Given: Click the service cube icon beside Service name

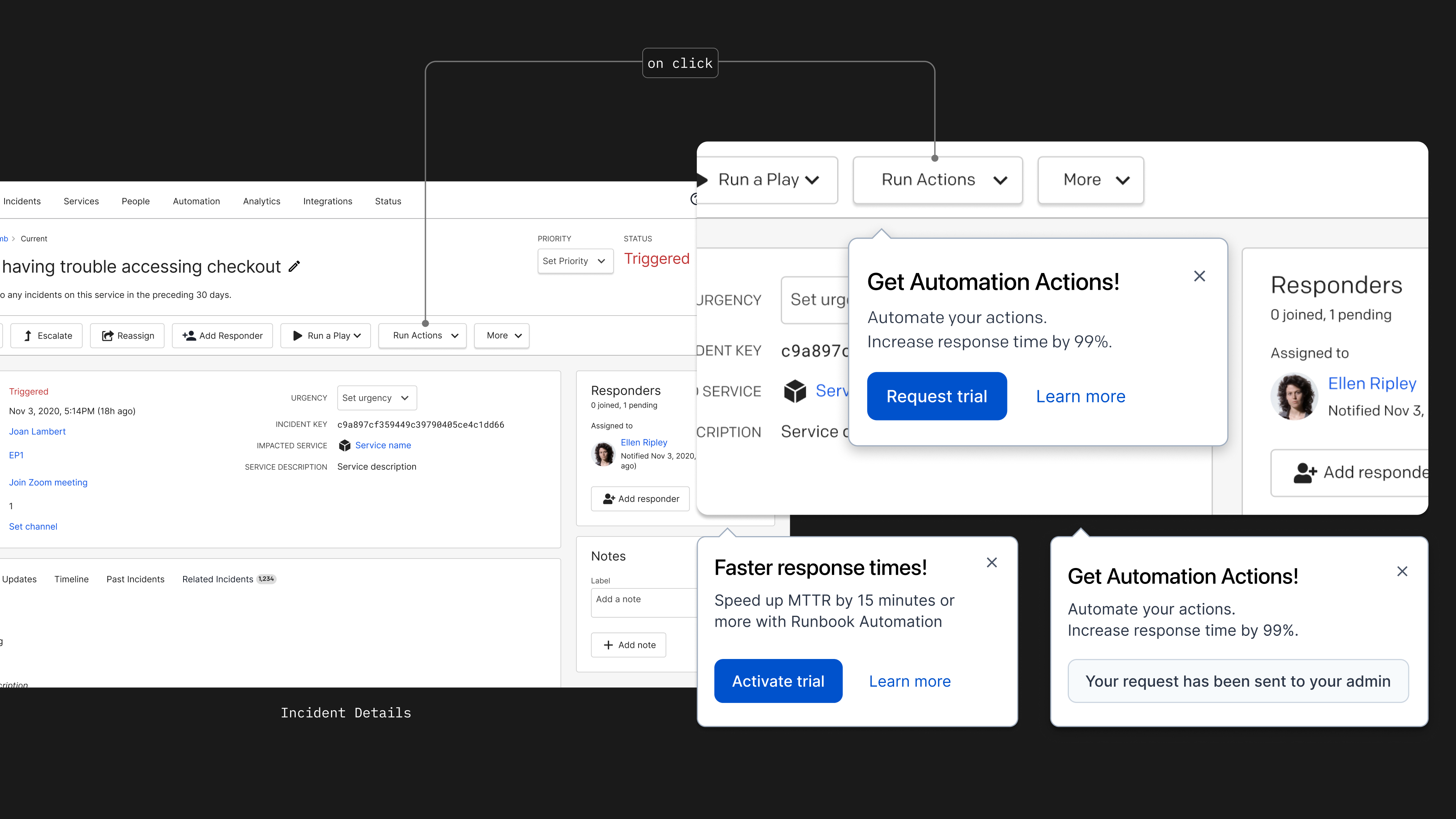Looking at the screenshot, I should pos(345,446).
